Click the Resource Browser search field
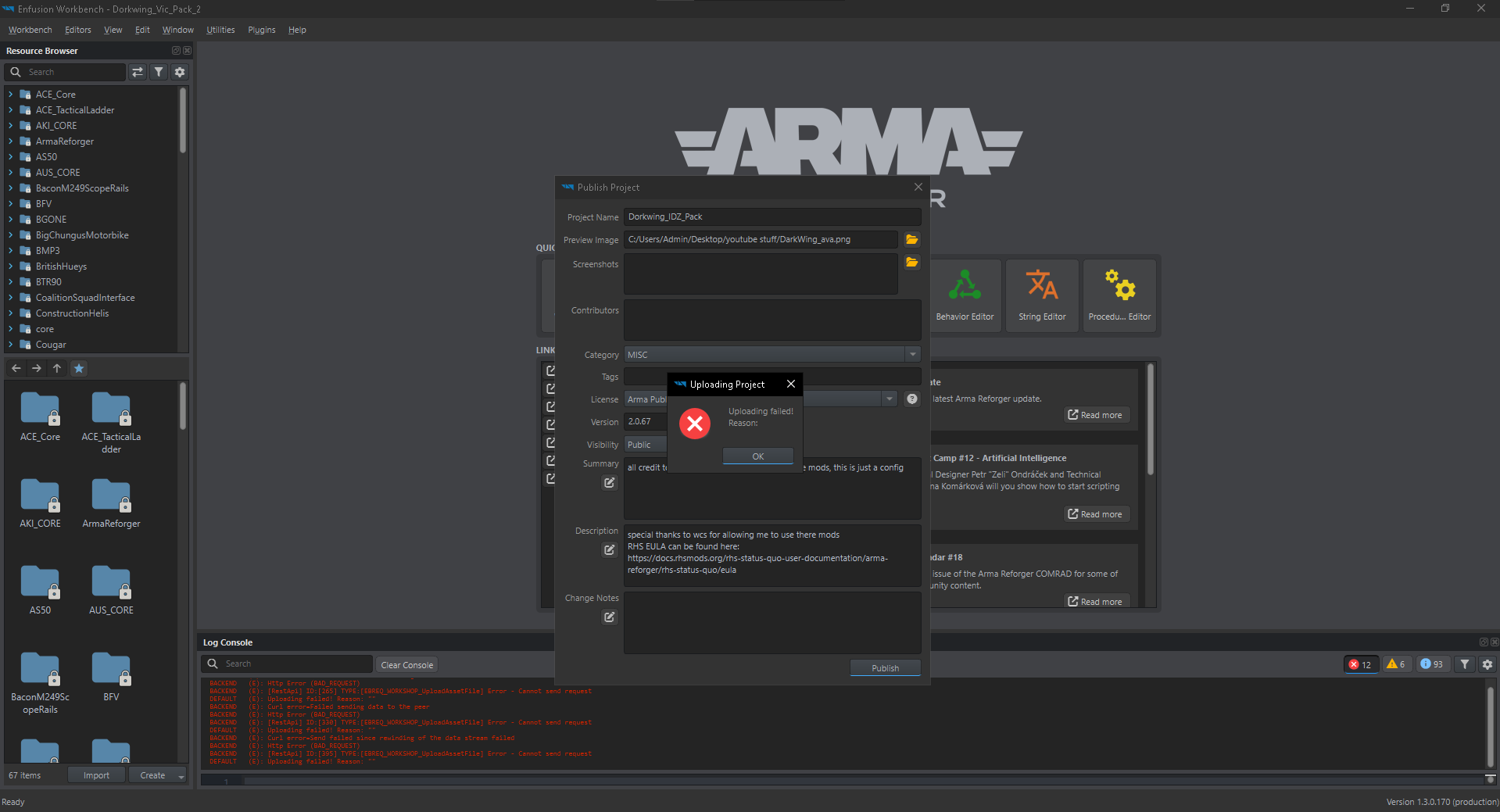This screenshot has height=812, width=1500. (x=66, y=72)
